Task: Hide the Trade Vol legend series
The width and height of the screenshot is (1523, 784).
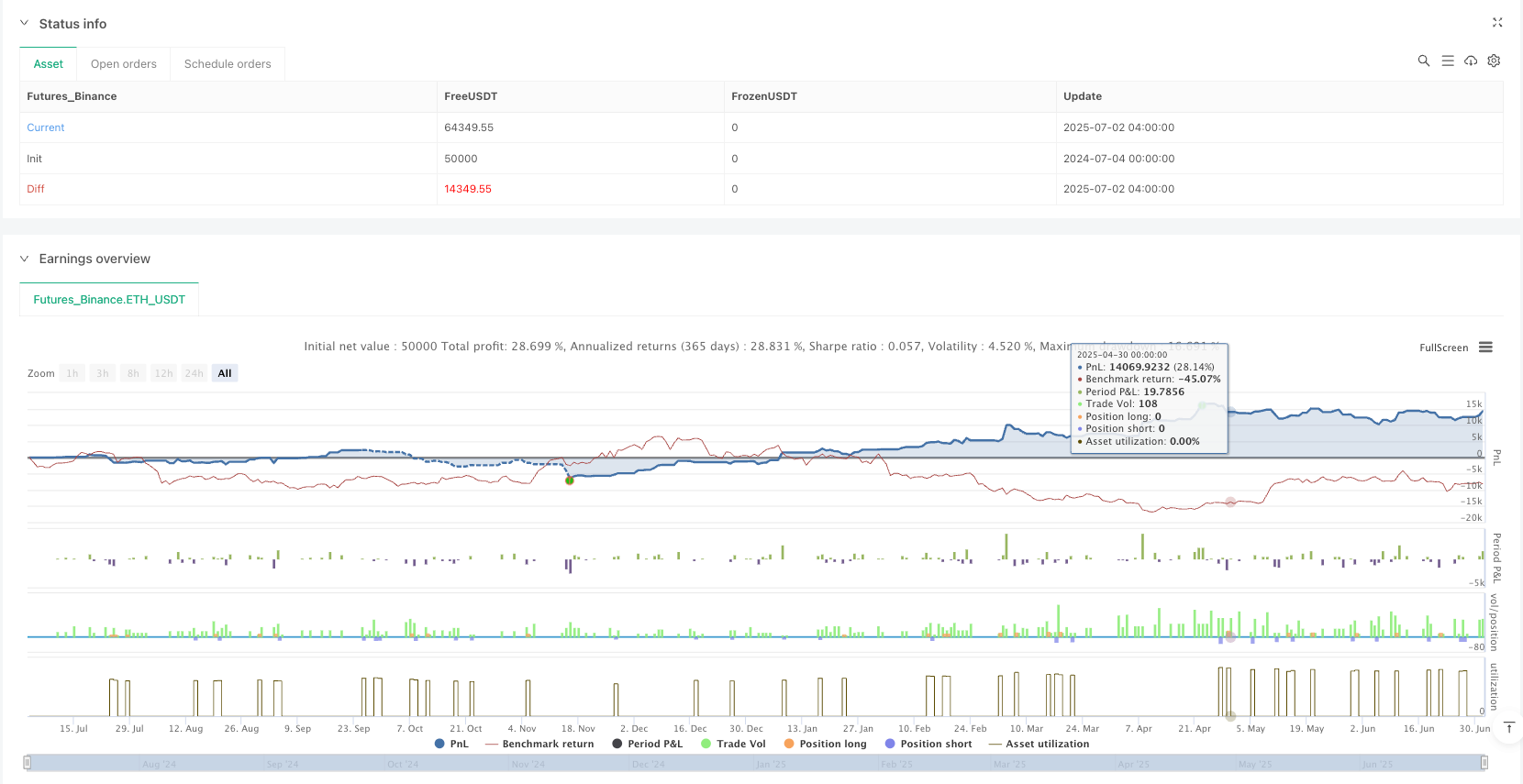Action: point(733,744)
